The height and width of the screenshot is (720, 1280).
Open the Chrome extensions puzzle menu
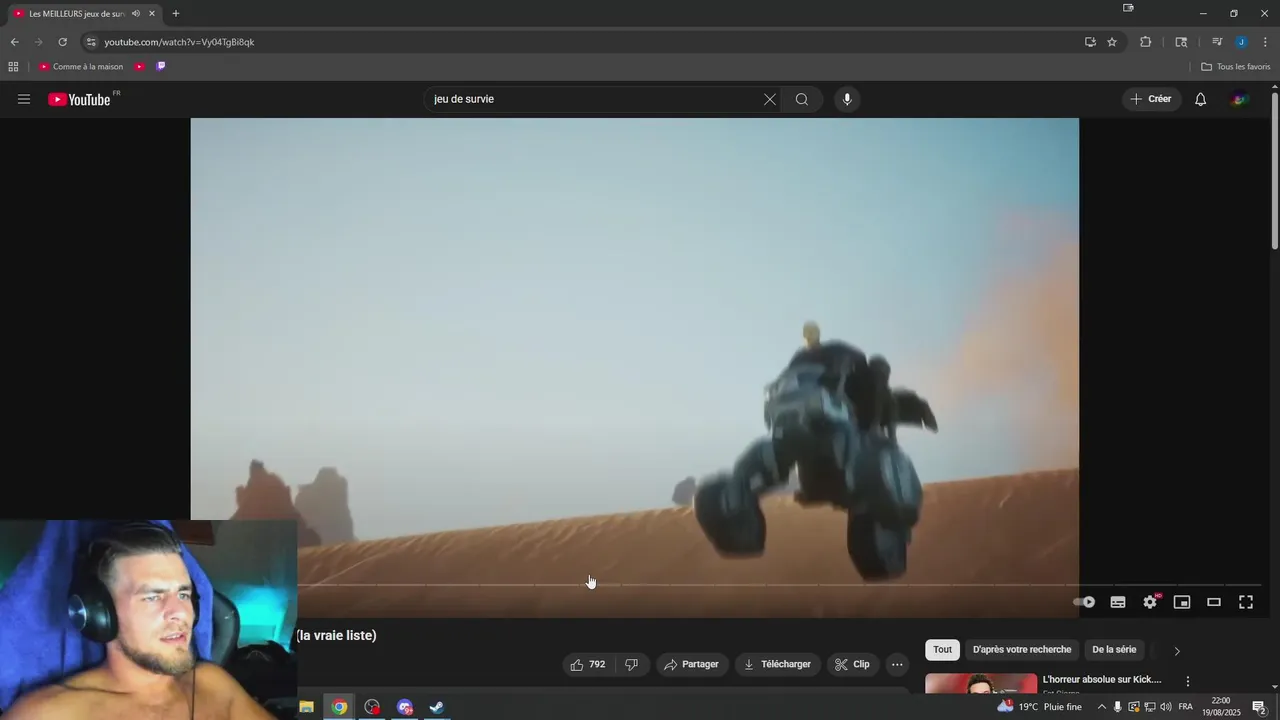[1146, 42]
